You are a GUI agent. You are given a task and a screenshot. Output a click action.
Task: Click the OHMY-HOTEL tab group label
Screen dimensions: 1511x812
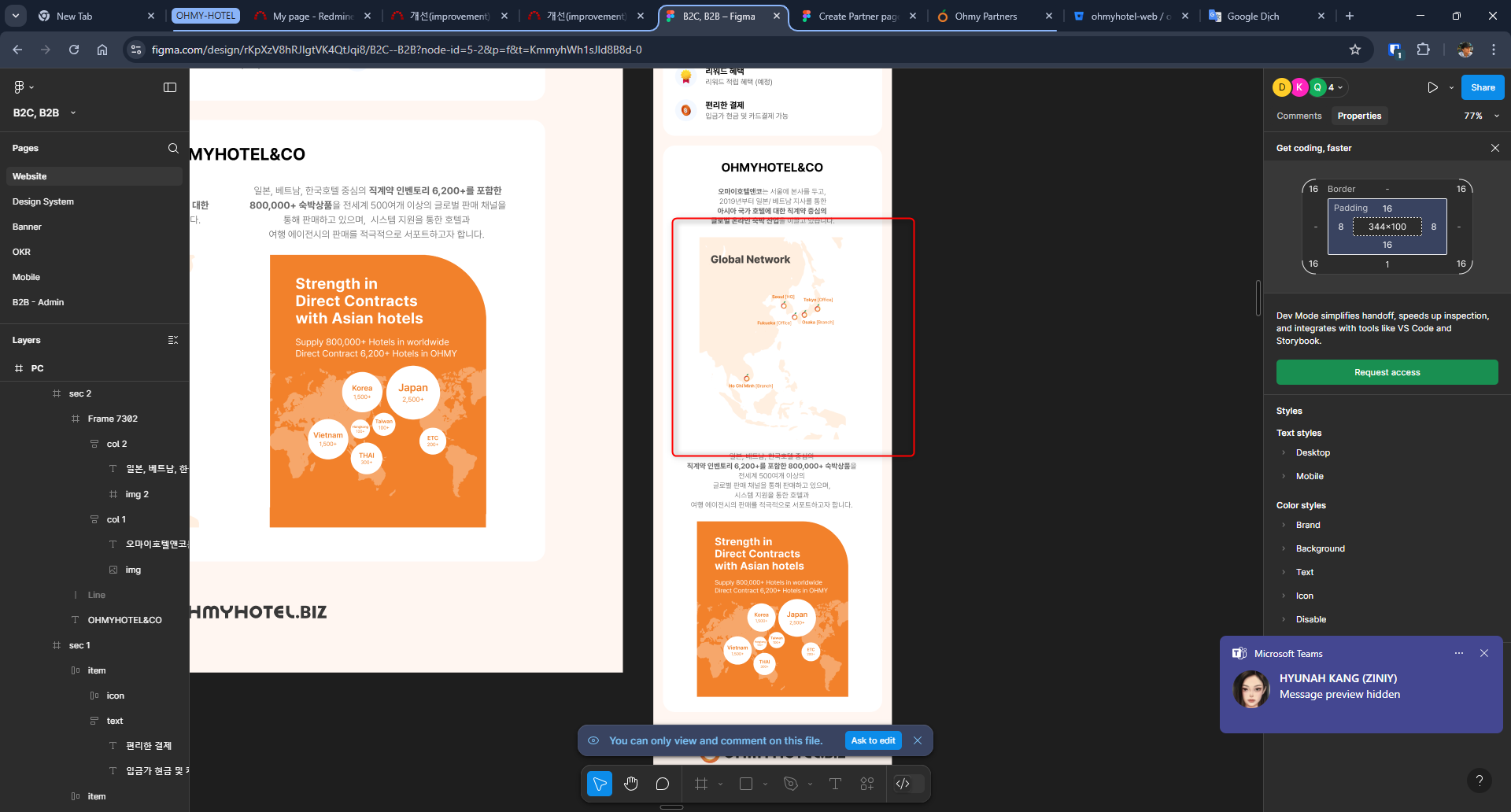(205, 16)
